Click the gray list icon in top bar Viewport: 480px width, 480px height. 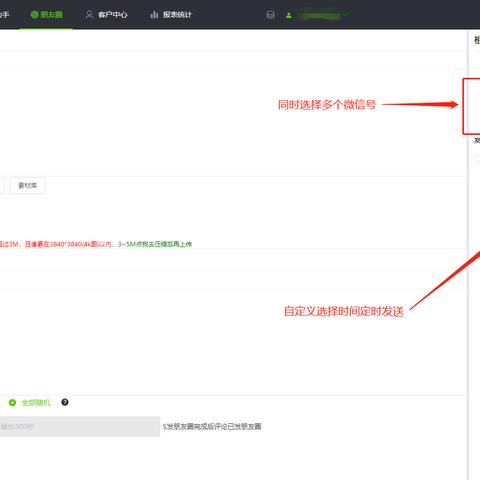coord(270,15)
